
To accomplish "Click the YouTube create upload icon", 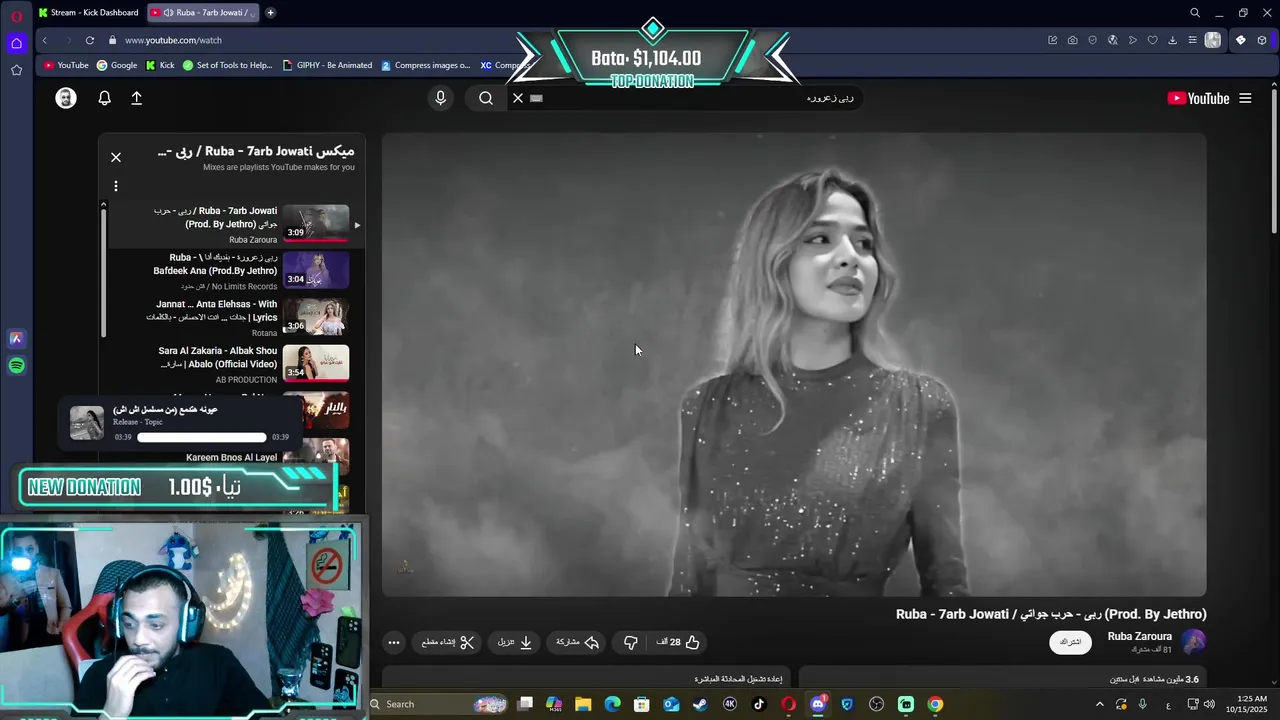I will coord(137,98).
